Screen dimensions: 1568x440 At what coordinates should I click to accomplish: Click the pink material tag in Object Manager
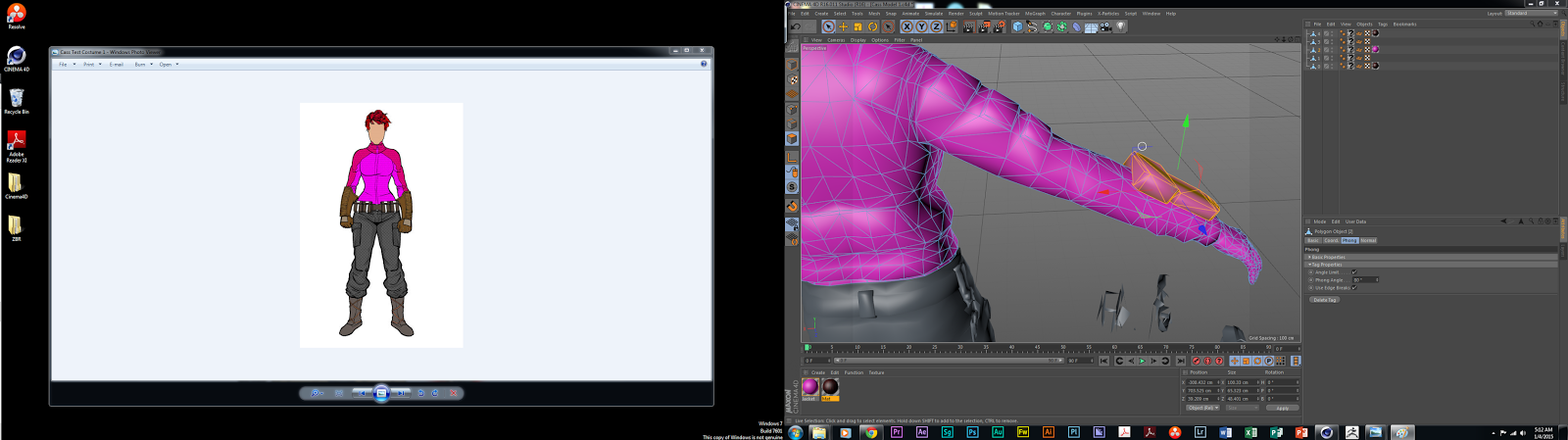click(x=1376, y=49)
